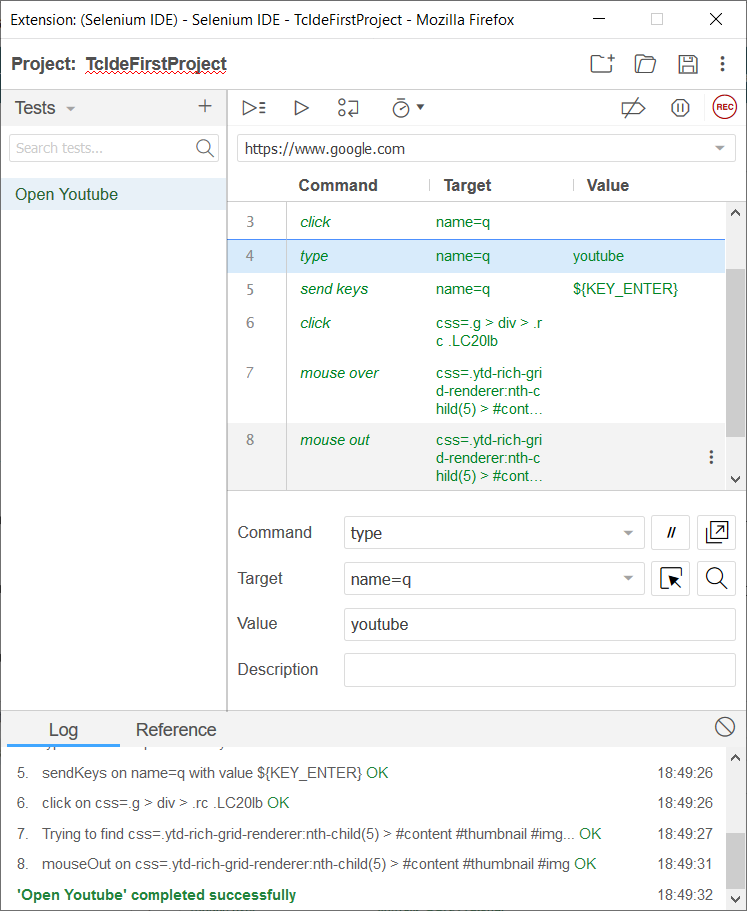Click youtube value cell in row 4
This screenshot has width=751, height=911.
pos(598,256)
